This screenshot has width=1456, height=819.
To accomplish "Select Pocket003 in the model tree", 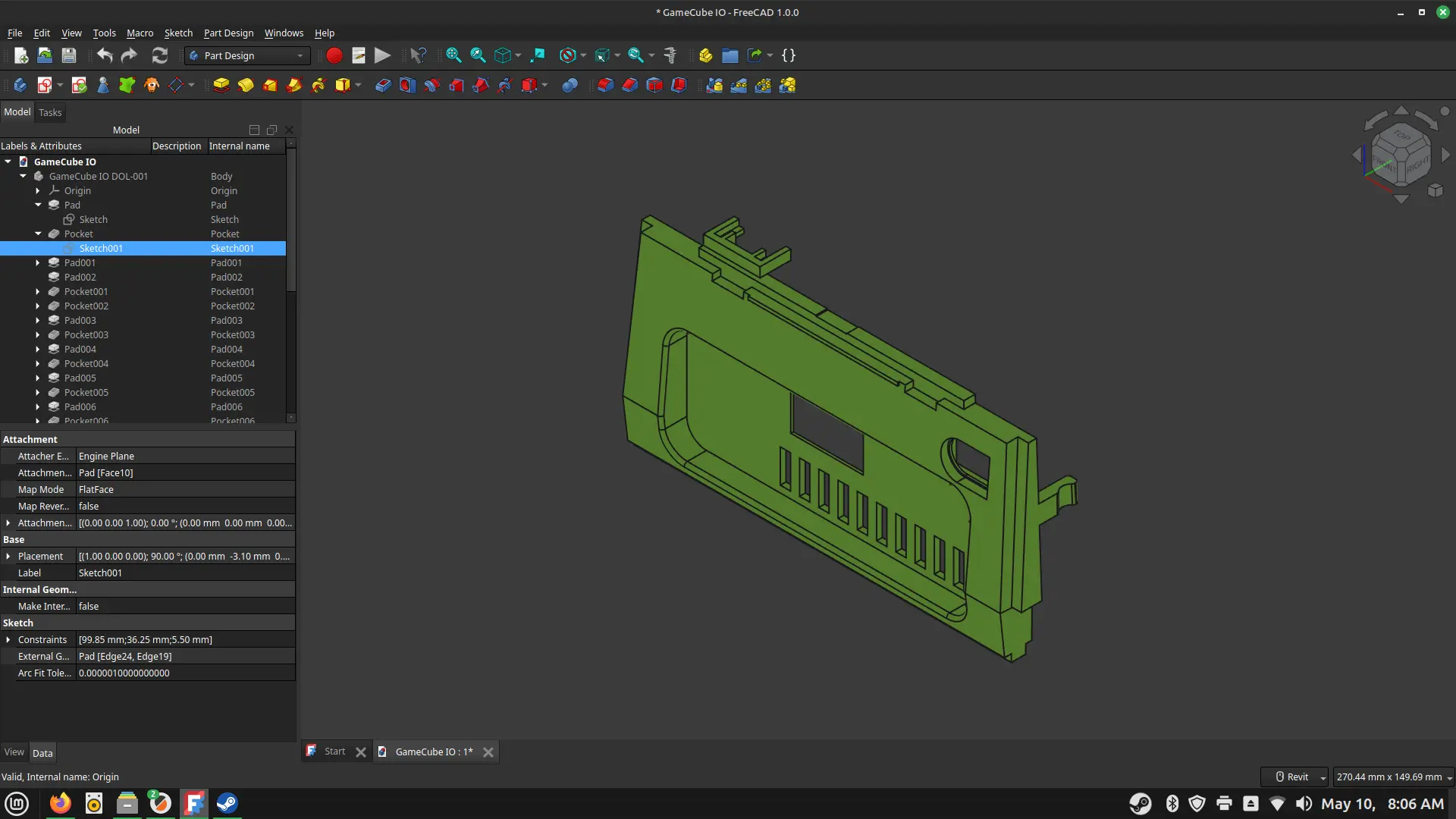I will pos(86,334).
